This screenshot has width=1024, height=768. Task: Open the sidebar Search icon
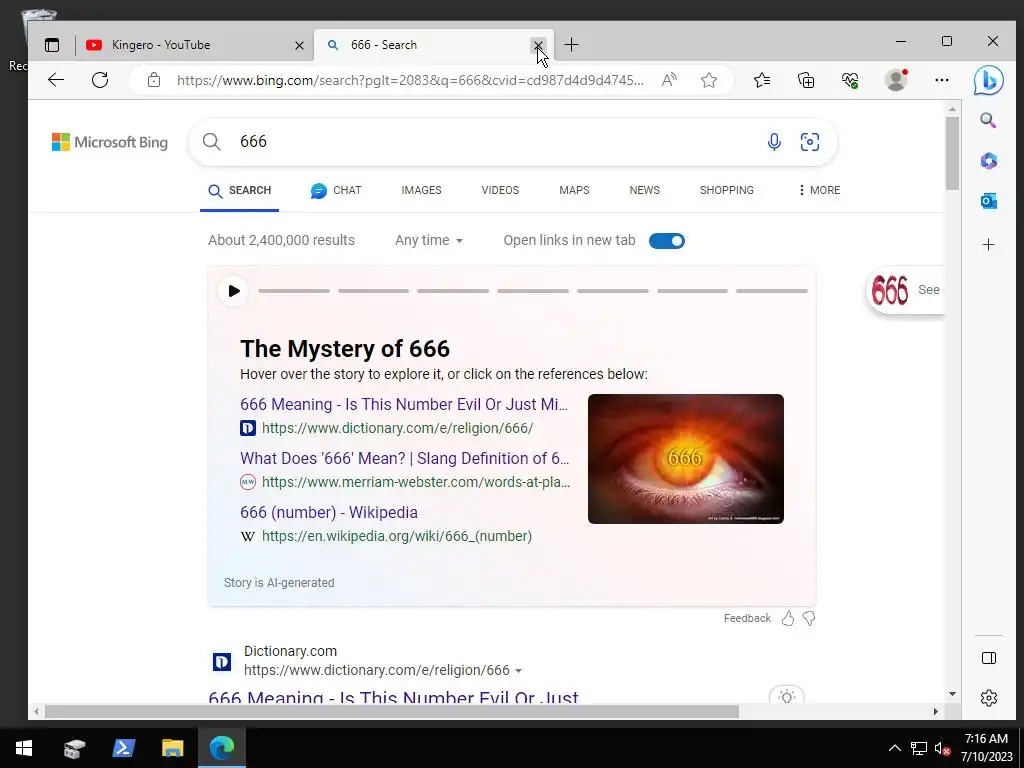tap(988, 120)
